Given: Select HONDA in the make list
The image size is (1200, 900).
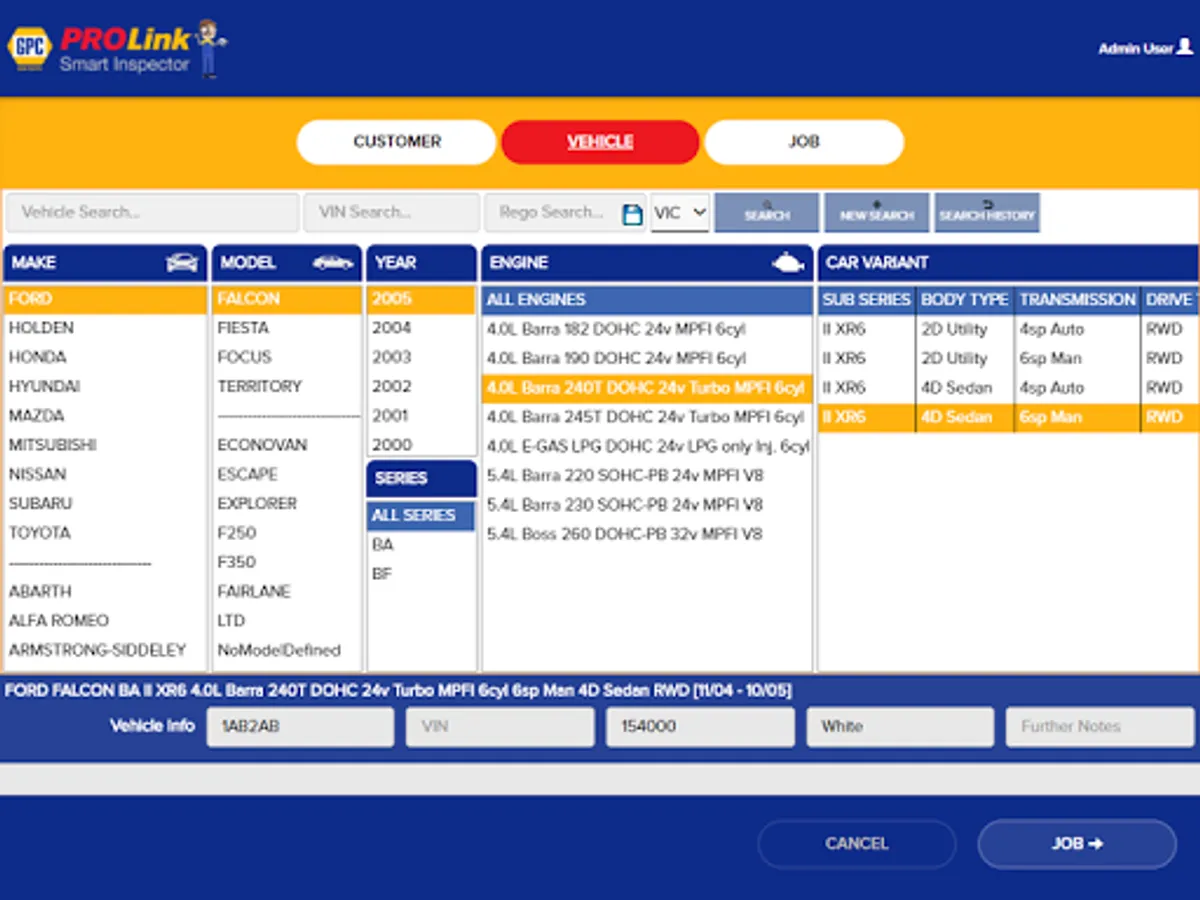Looking at the screenshot, I should (105, 357).
